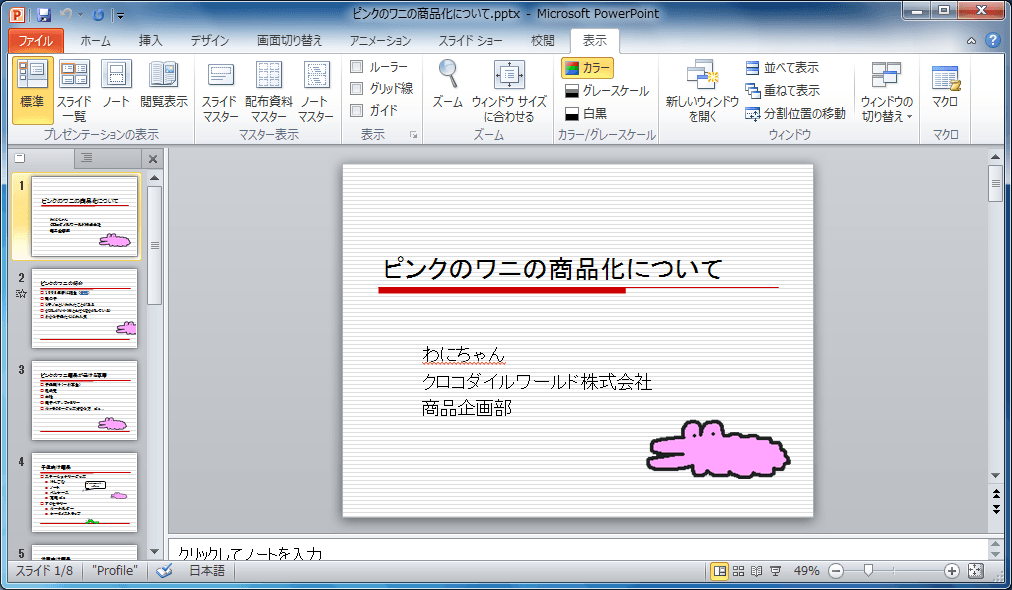Open スライドマスター view
The image size is (1012, 590).
click(x=220, y=91)
